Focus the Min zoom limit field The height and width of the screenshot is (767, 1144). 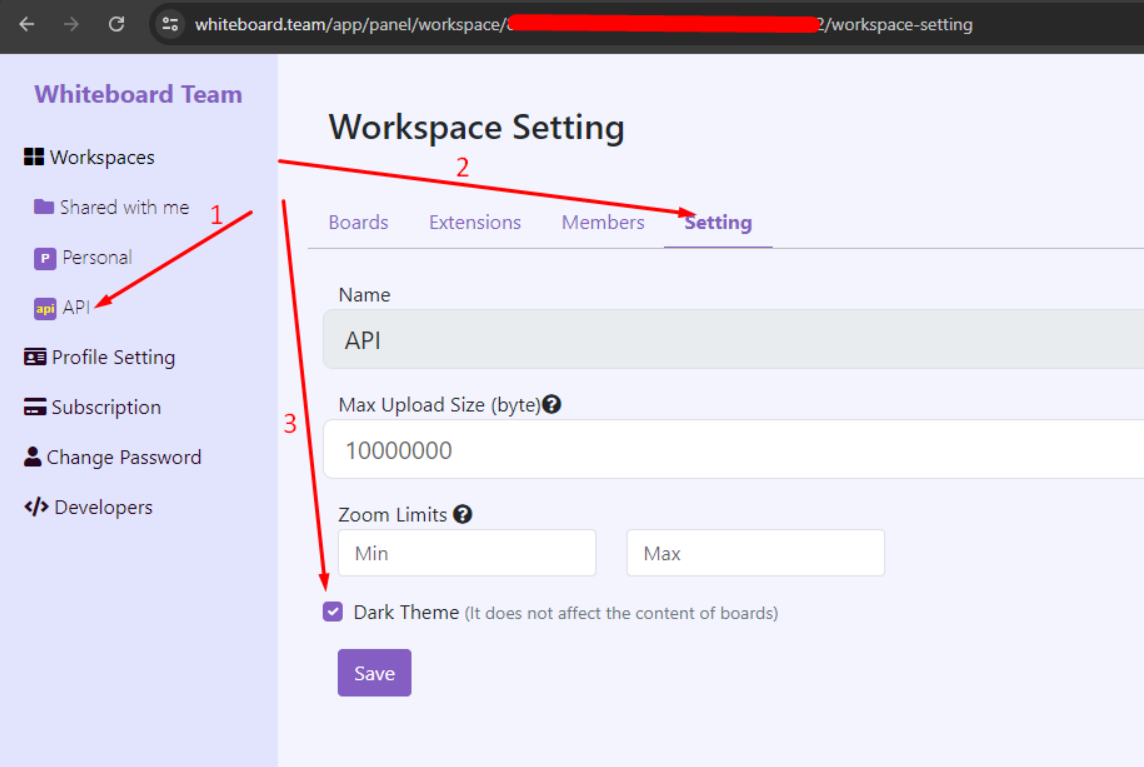(x=467, y=553)
